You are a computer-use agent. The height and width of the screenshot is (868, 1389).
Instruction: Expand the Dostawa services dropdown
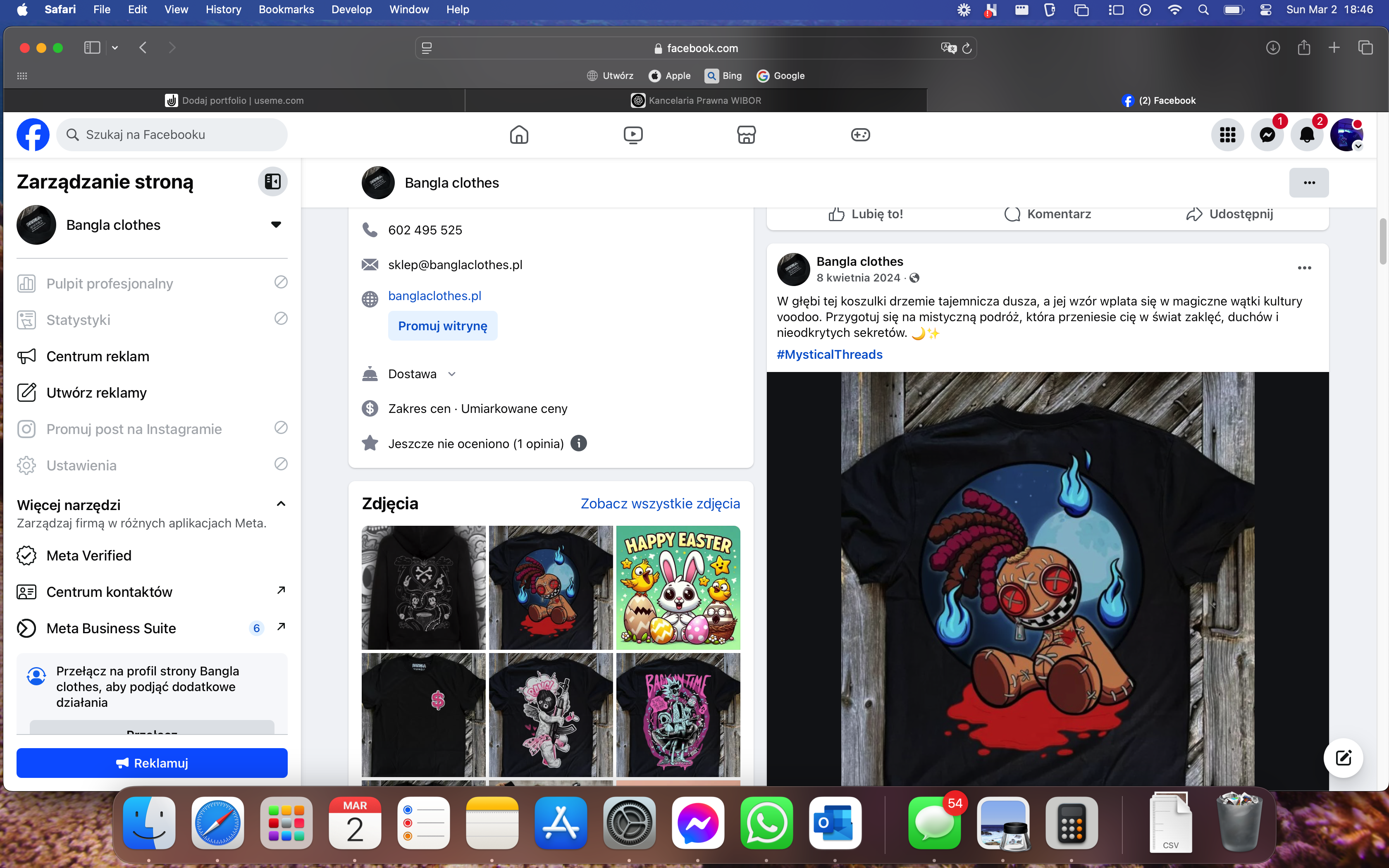(452, 374)
